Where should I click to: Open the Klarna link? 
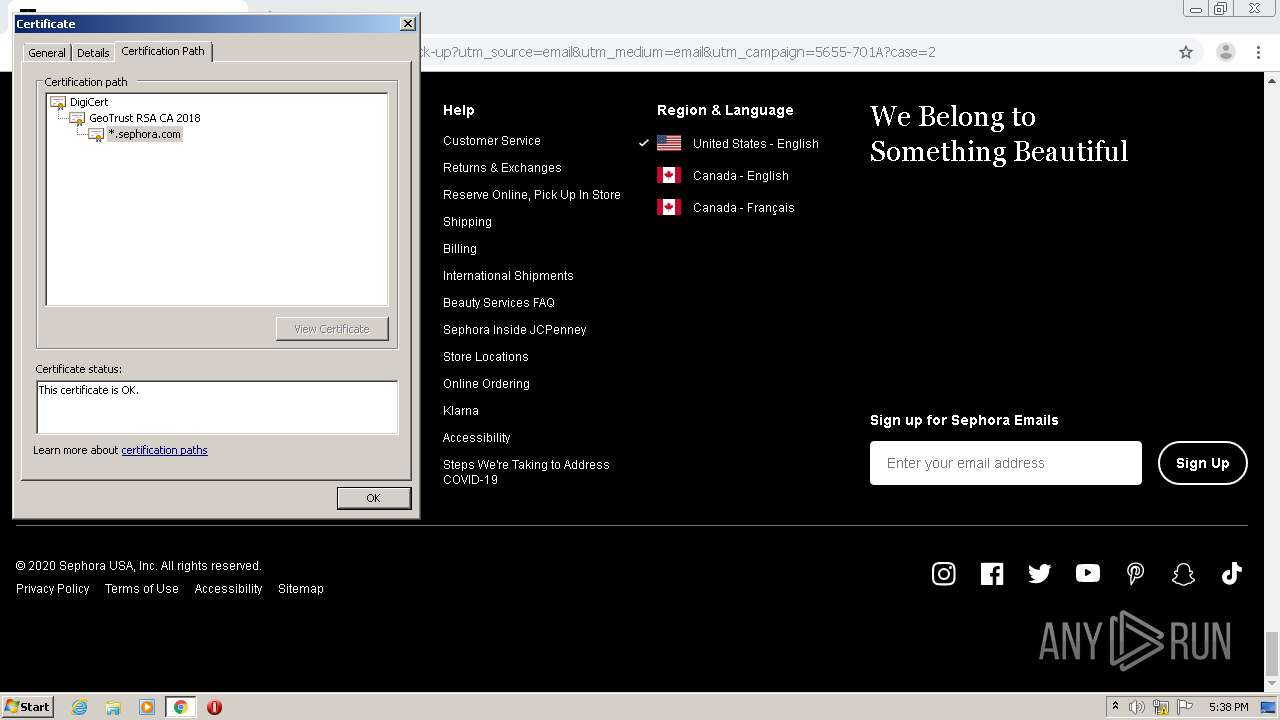[x=461, y=411]
